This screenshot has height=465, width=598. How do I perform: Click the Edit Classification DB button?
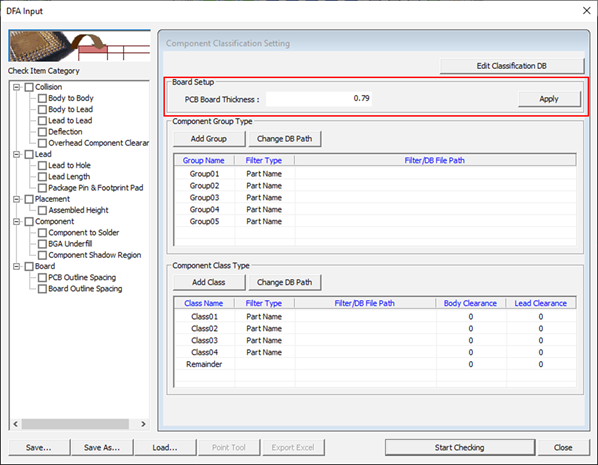point(511,66)
